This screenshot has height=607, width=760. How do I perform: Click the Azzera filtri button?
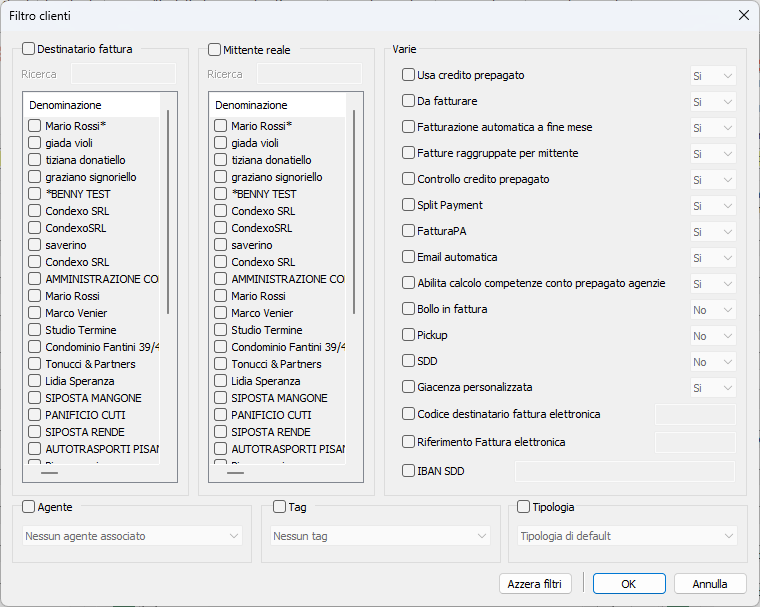point(534,583)
